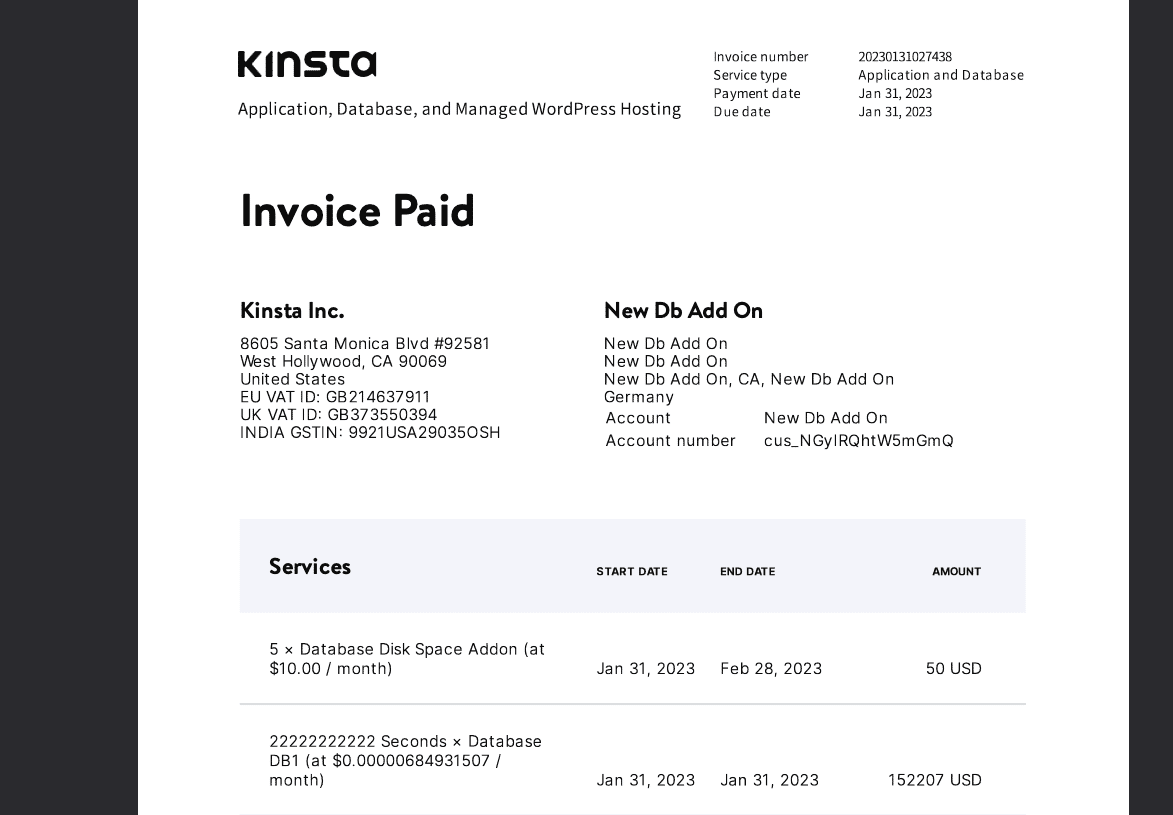Click the EU VAT ID GB214637911
This screenshot has height=815, width=1173.
point(334,397)
